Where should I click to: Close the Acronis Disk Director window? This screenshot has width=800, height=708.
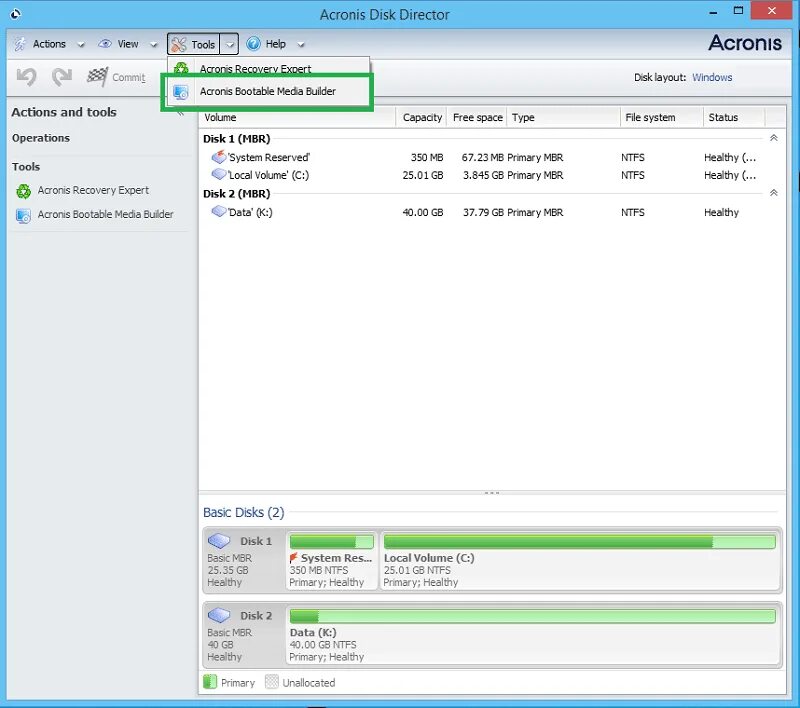[771, 10]
